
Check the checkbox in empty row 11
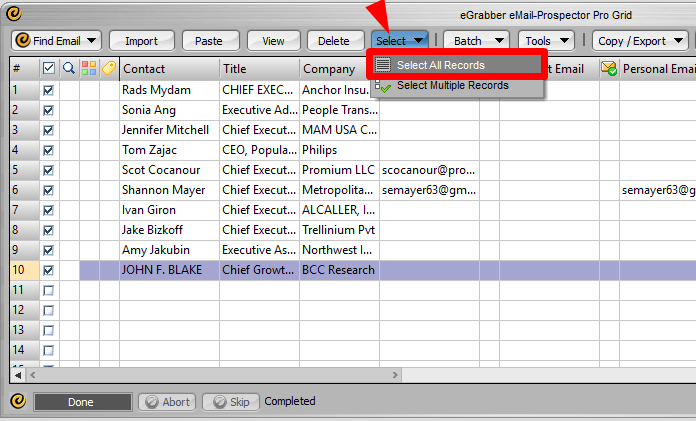click(49, 290)
